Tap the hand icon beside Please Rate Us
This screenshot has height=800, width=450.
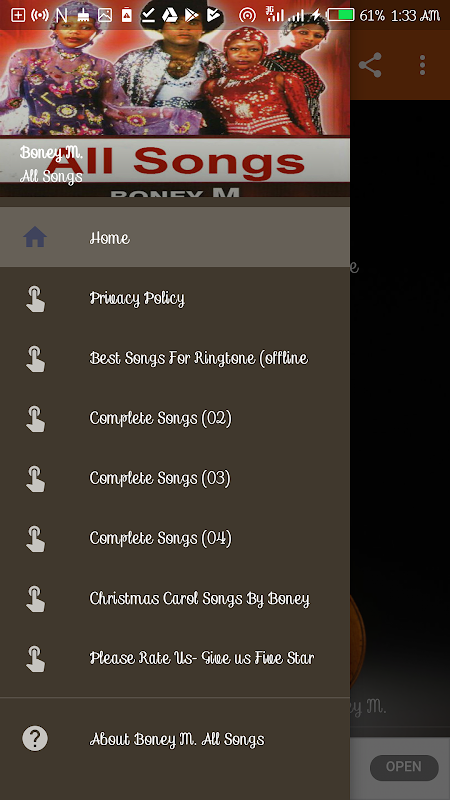35,658
